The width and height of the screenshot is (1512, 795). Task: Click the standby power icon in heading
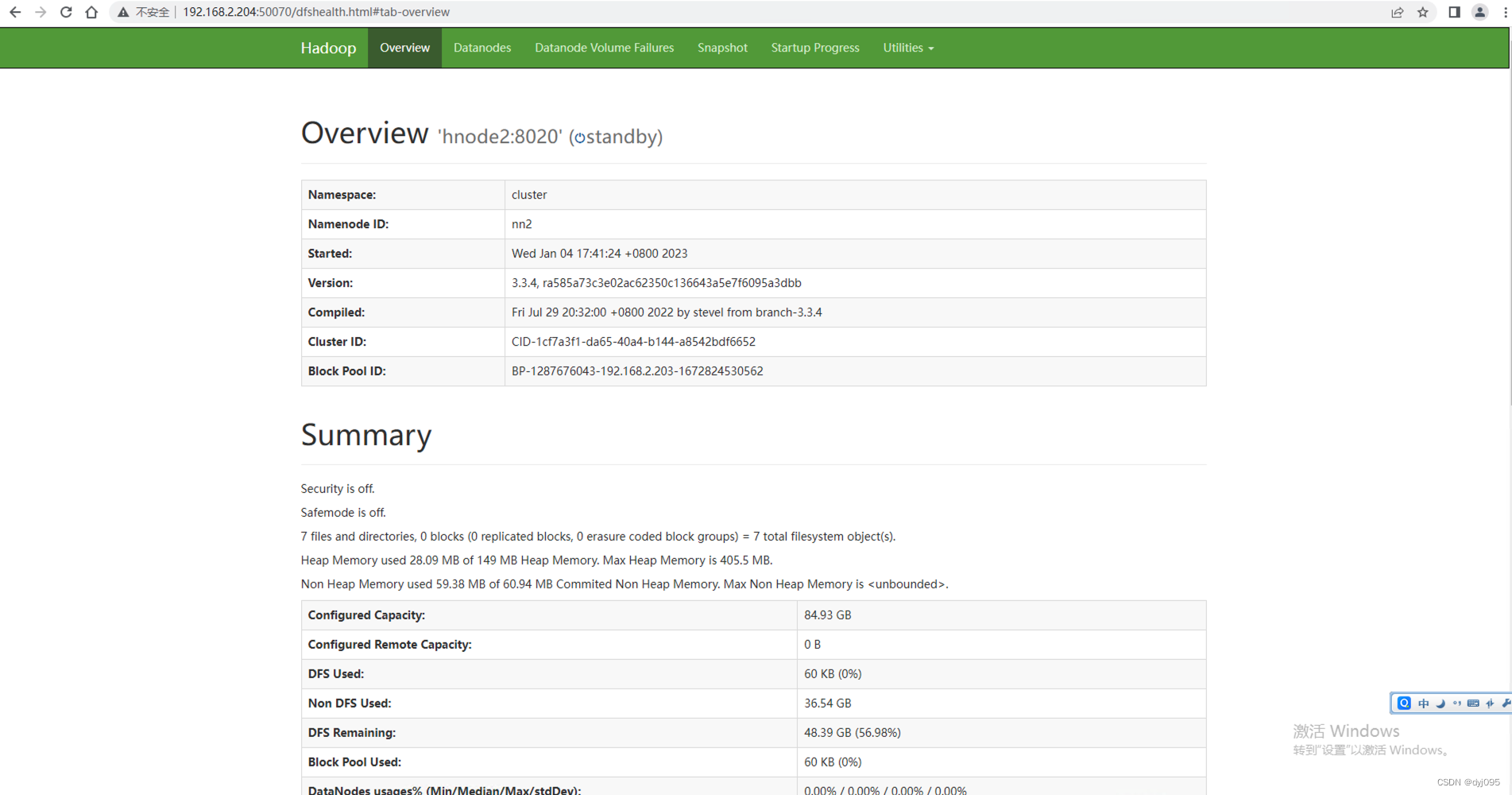[x=580, y=138]
